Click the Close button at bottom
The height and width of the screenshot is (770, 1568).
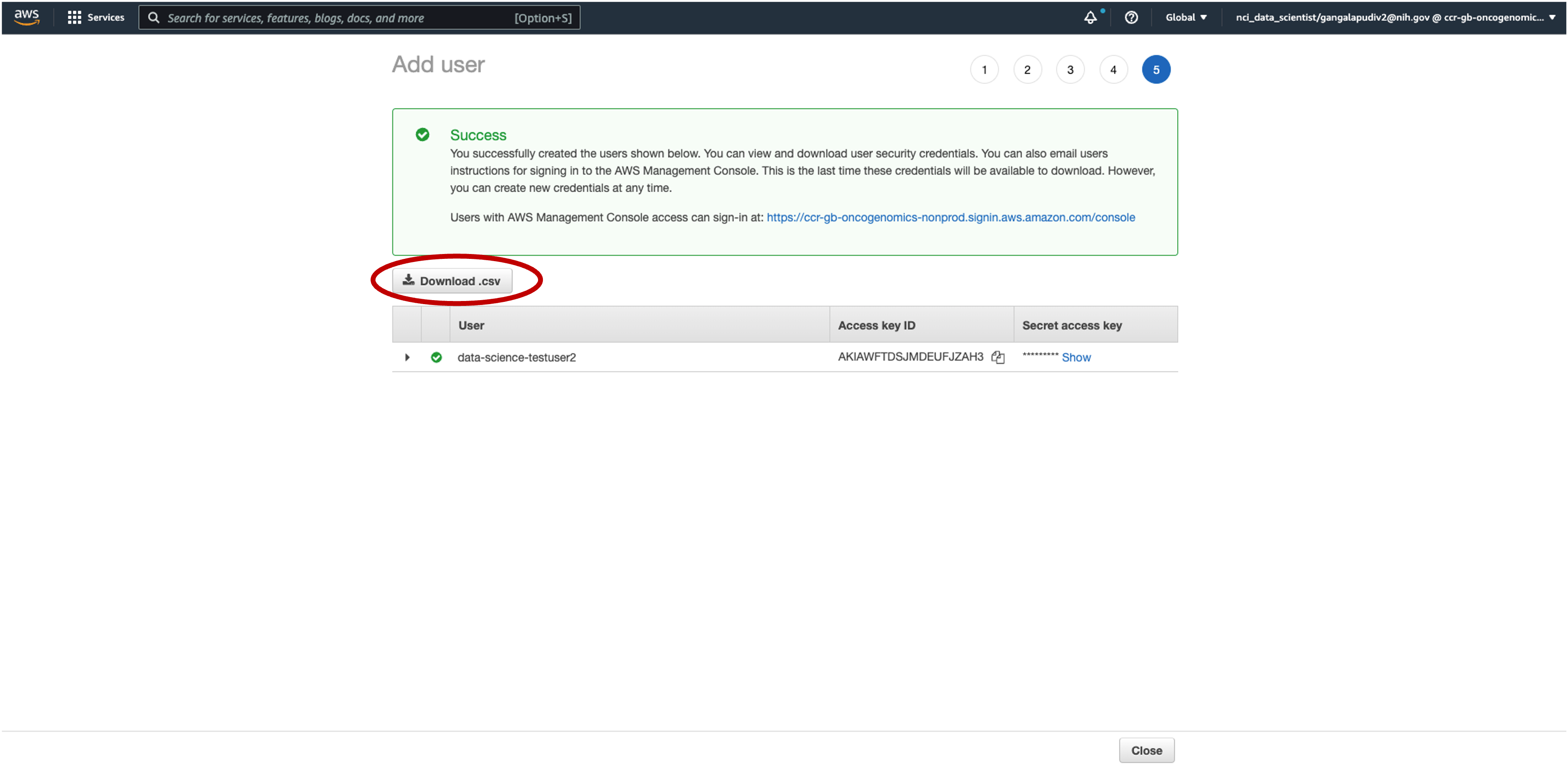click(1146, 750)
